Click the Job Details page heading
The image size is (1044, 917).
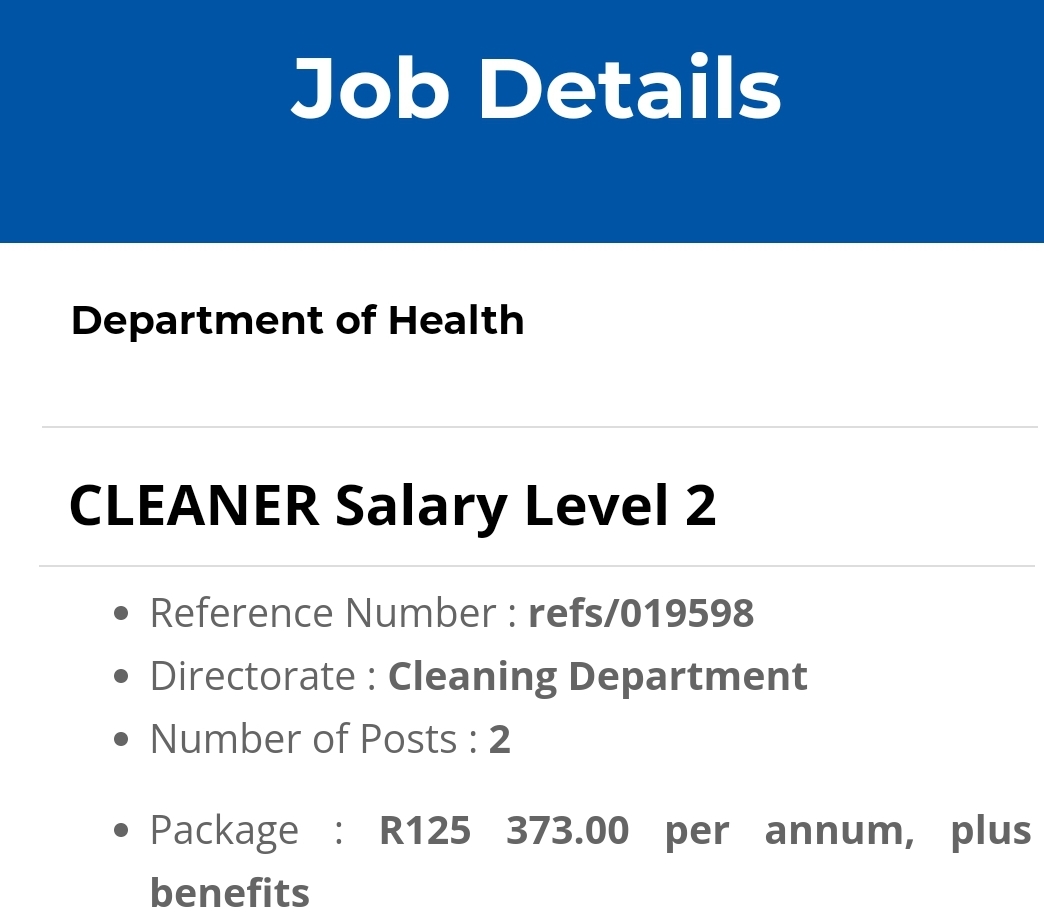536,88
